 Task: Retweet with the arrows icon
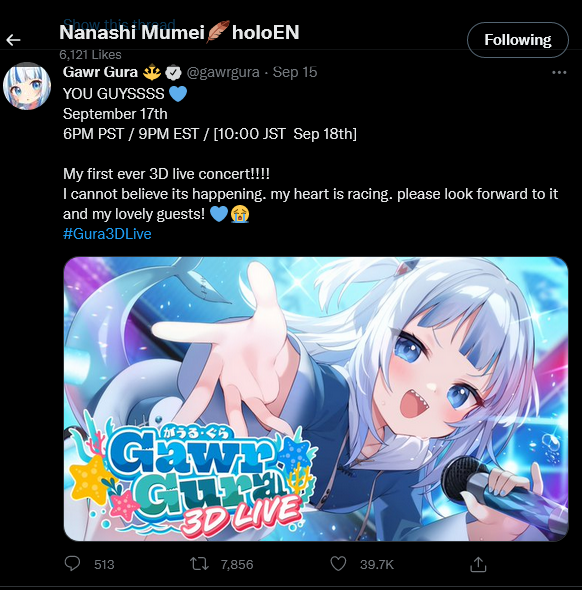(x=199, y=564)
